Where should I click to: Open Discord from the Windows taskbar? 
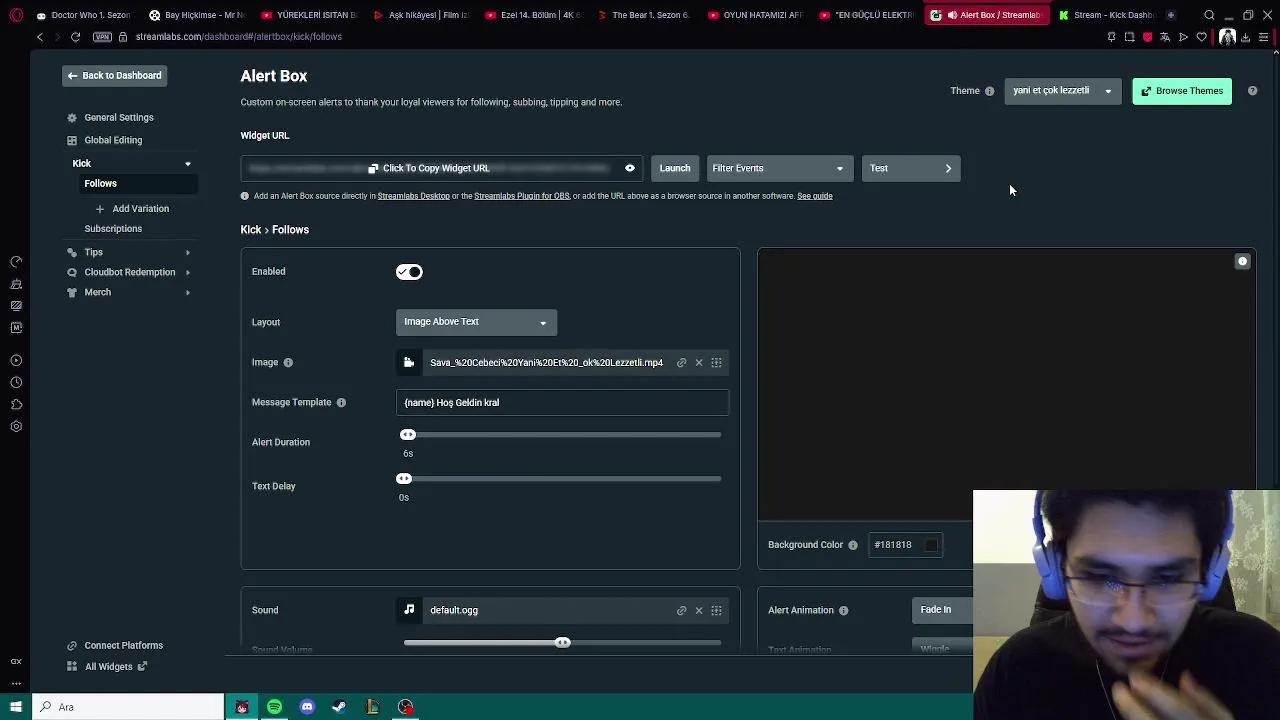307,707
